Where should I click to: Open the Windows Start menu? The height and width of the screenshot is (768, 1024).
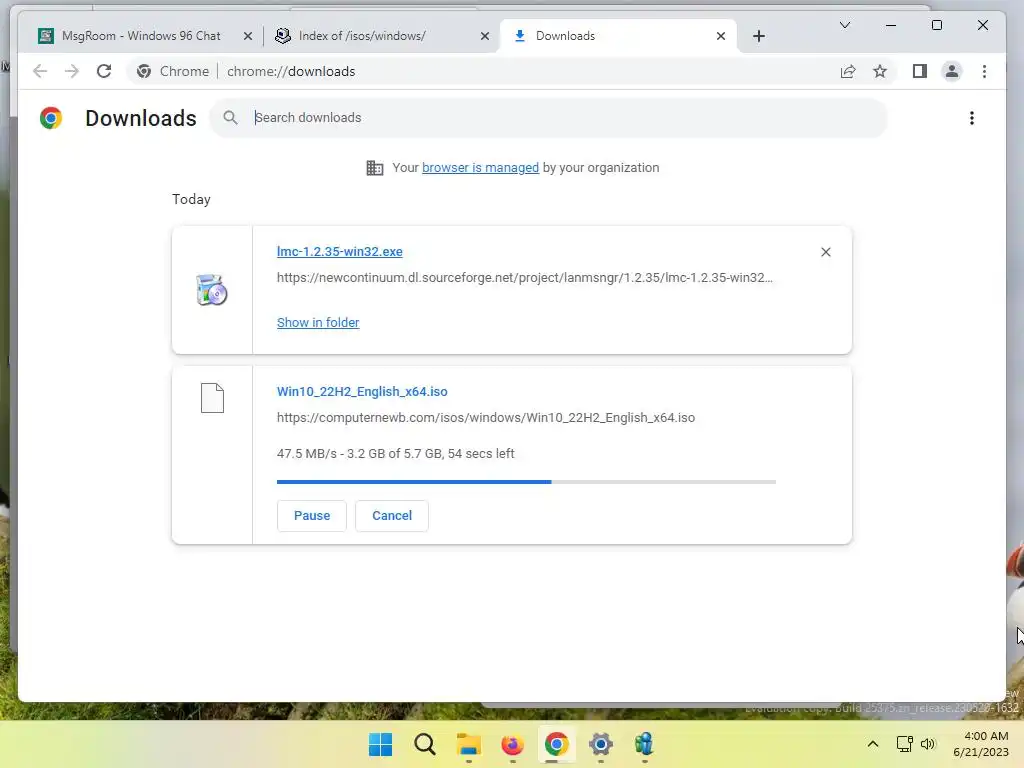pos(381,744)
